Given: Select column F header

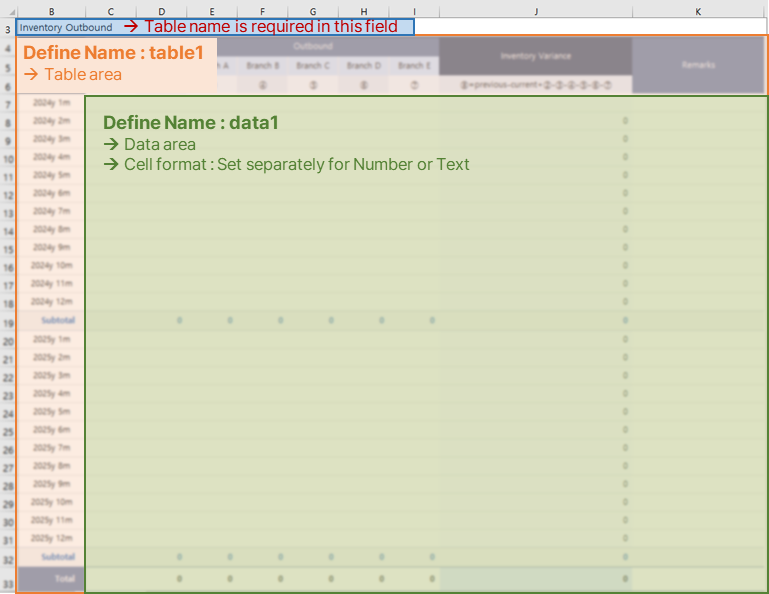Looking at the screenshot, I should point(262,11).
